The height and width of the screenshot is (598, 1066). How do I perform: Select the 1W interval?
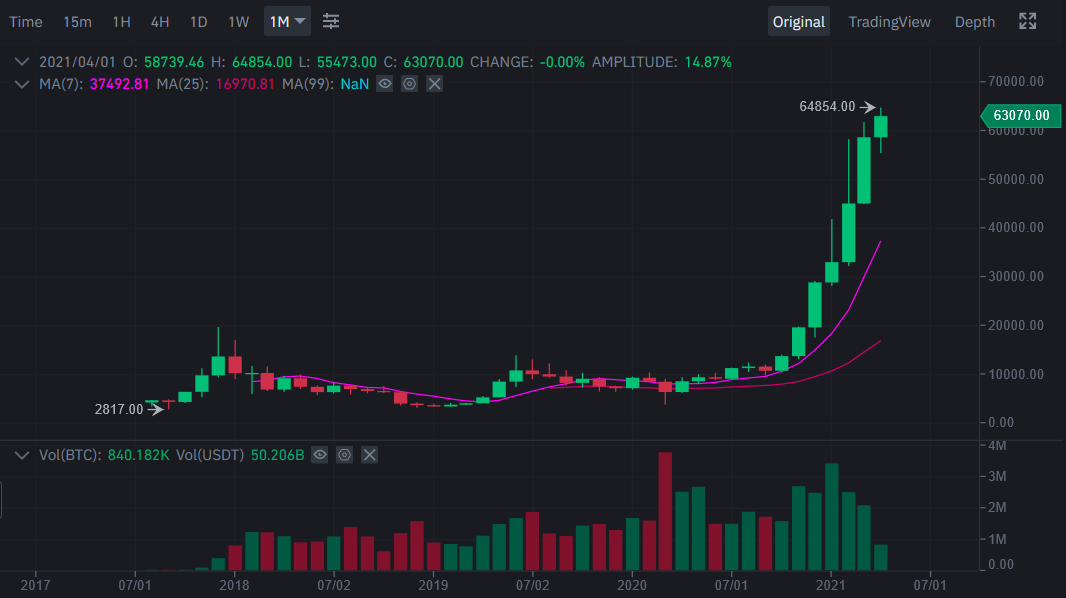[x=239, y=22]
